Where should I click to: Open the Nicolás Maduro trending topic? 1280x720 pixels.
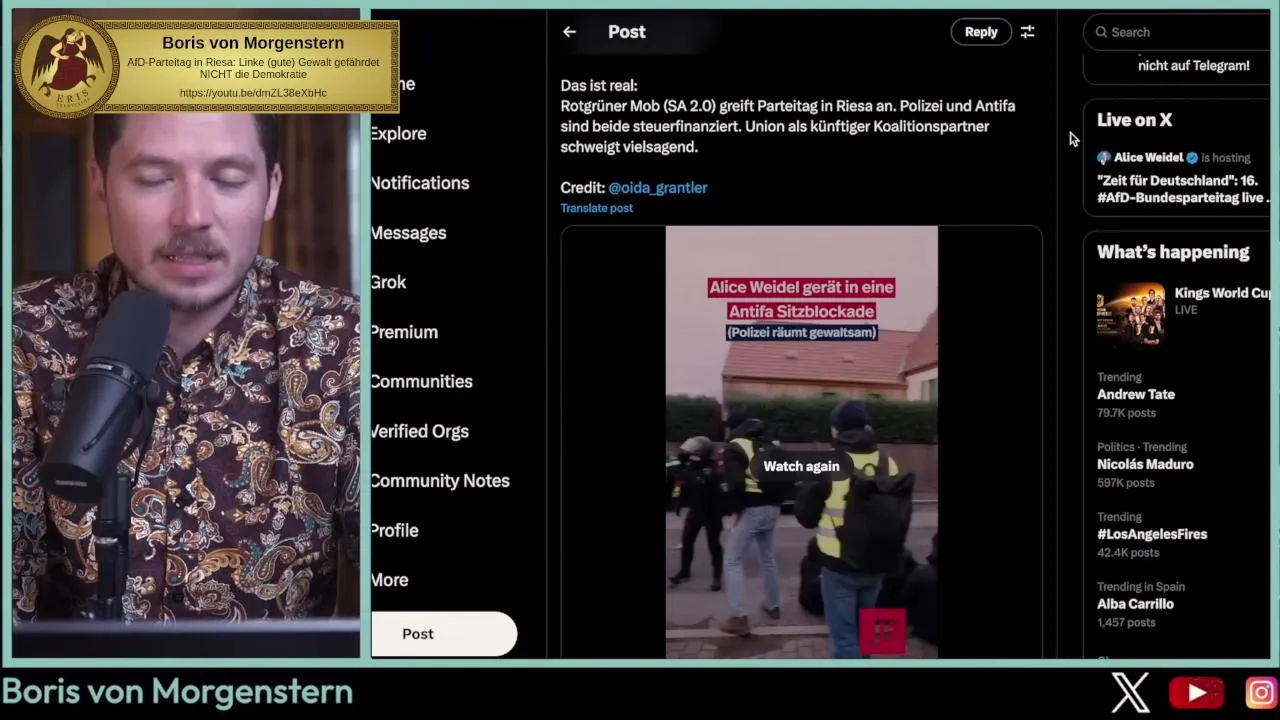pyautogui.click(x=1145, y=464)
